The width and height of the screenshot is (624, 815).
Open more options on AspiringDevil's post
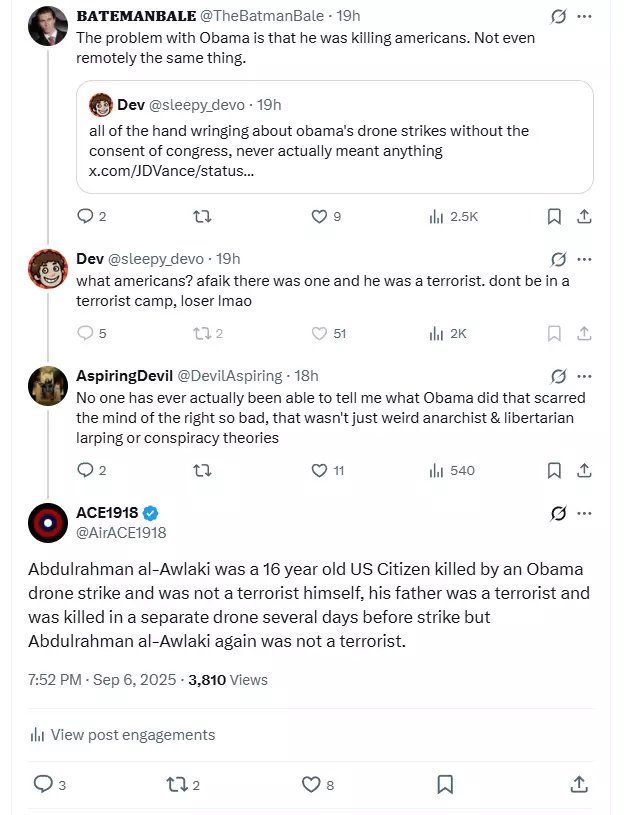click(585, 376)
